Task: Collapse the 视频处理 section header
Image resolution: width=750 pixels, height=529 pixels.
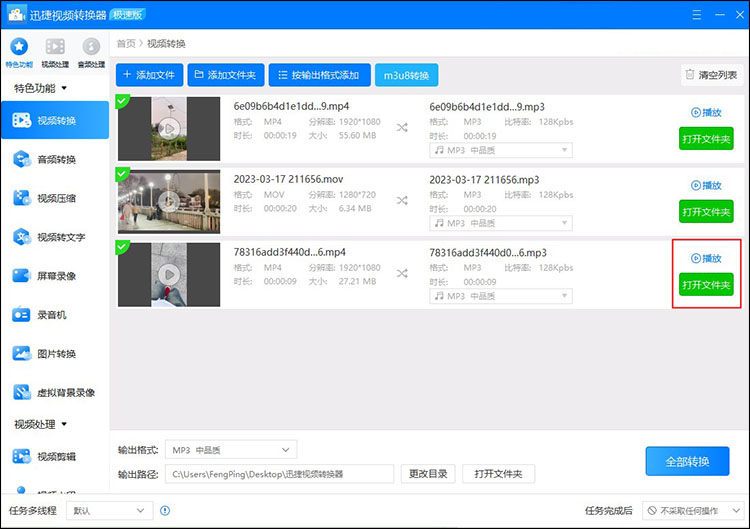Action: 40,424
